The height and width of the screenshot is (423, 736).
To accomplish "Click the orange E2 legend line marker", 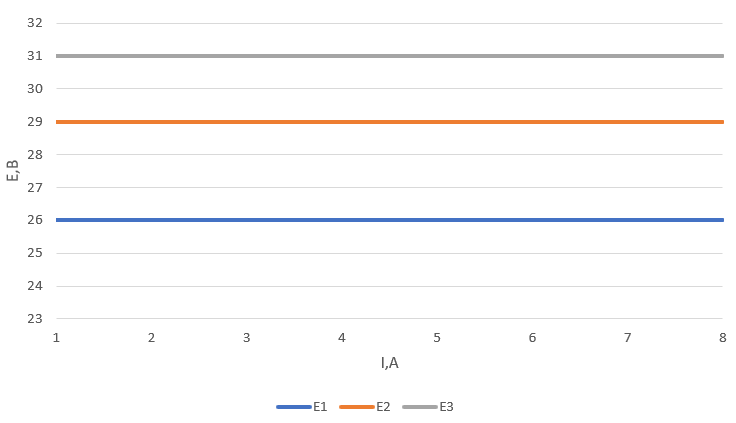I will (x=357, y=407).
